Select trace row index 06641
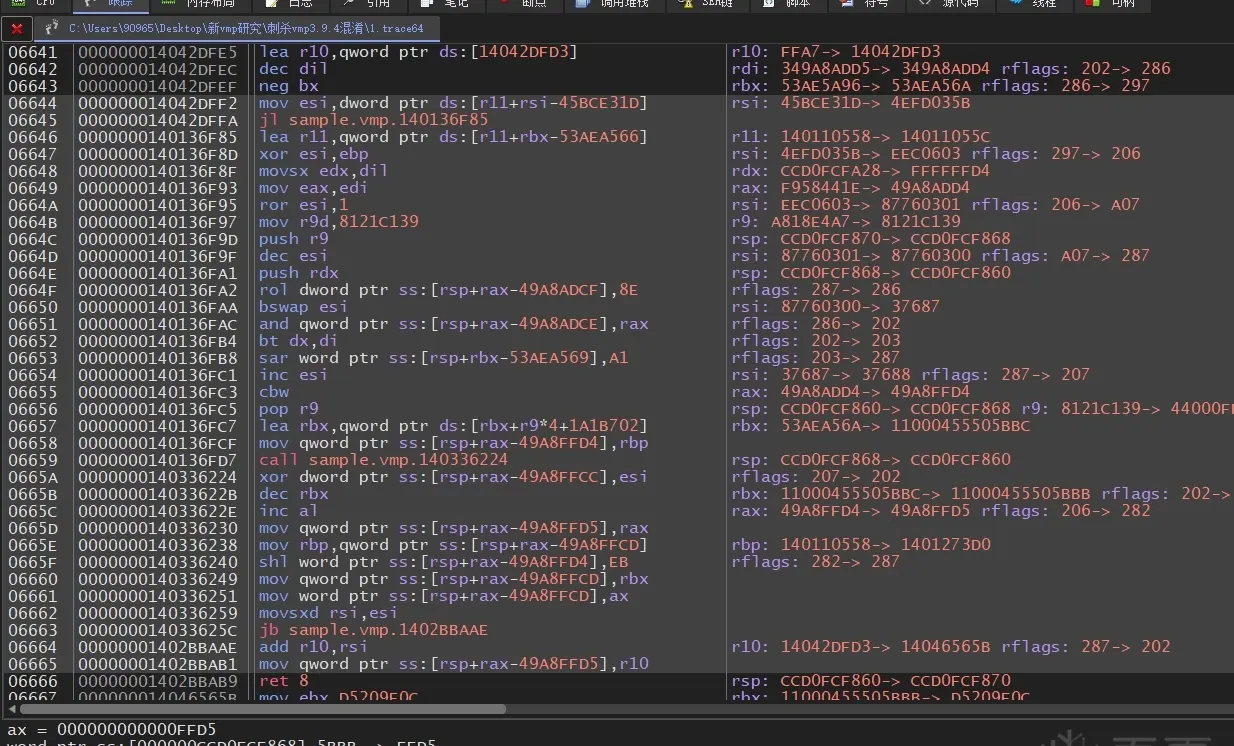Viewport: 1234px width, 746px height. 33,52
